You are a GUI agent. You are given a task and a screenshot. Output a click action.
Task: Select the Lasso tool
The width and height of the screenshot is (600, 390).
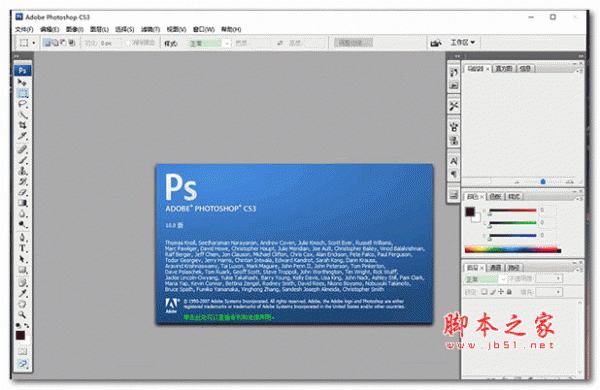(22, 104)
